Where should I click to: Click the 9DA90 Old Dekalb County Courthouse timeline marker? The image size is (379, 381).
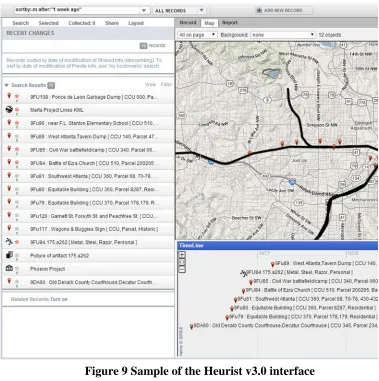point(191,327)
